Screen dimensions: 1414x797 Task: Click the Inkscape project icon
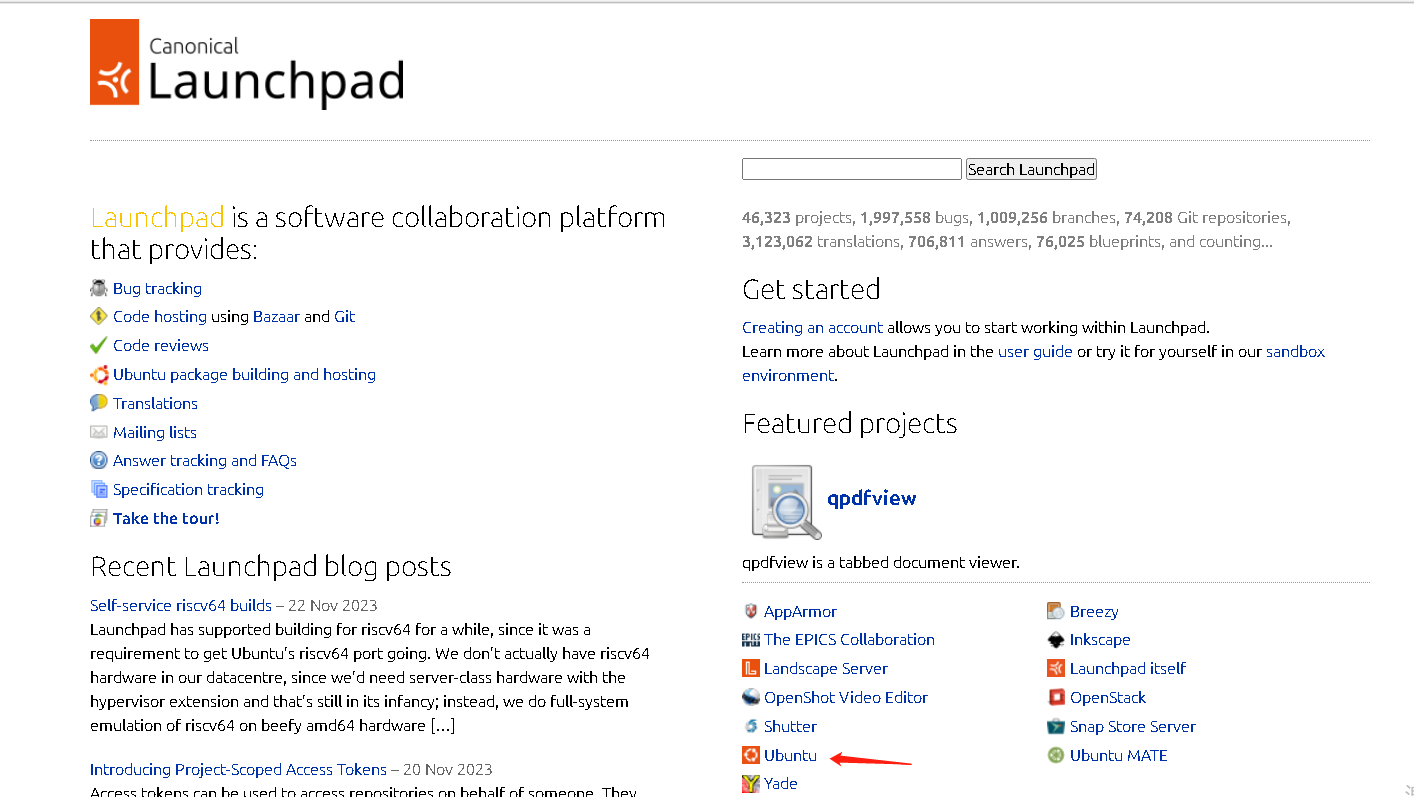(1055, 640)
